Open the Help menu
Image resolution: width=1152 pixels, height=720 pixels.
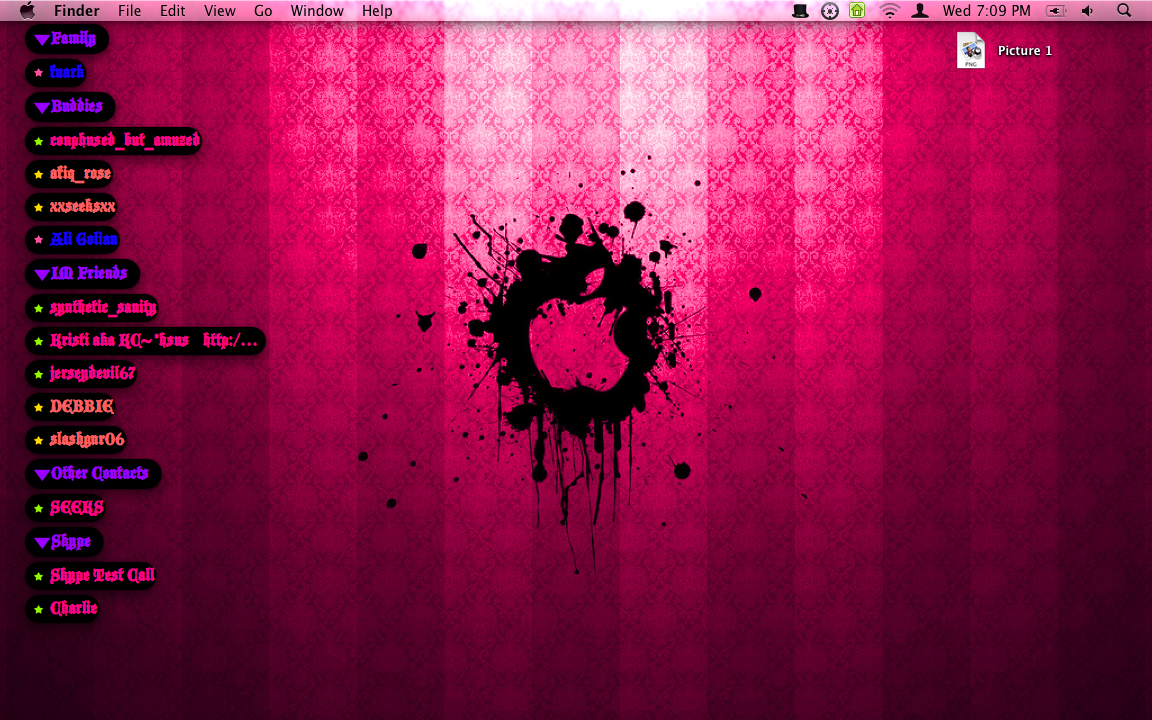point(377,10)
